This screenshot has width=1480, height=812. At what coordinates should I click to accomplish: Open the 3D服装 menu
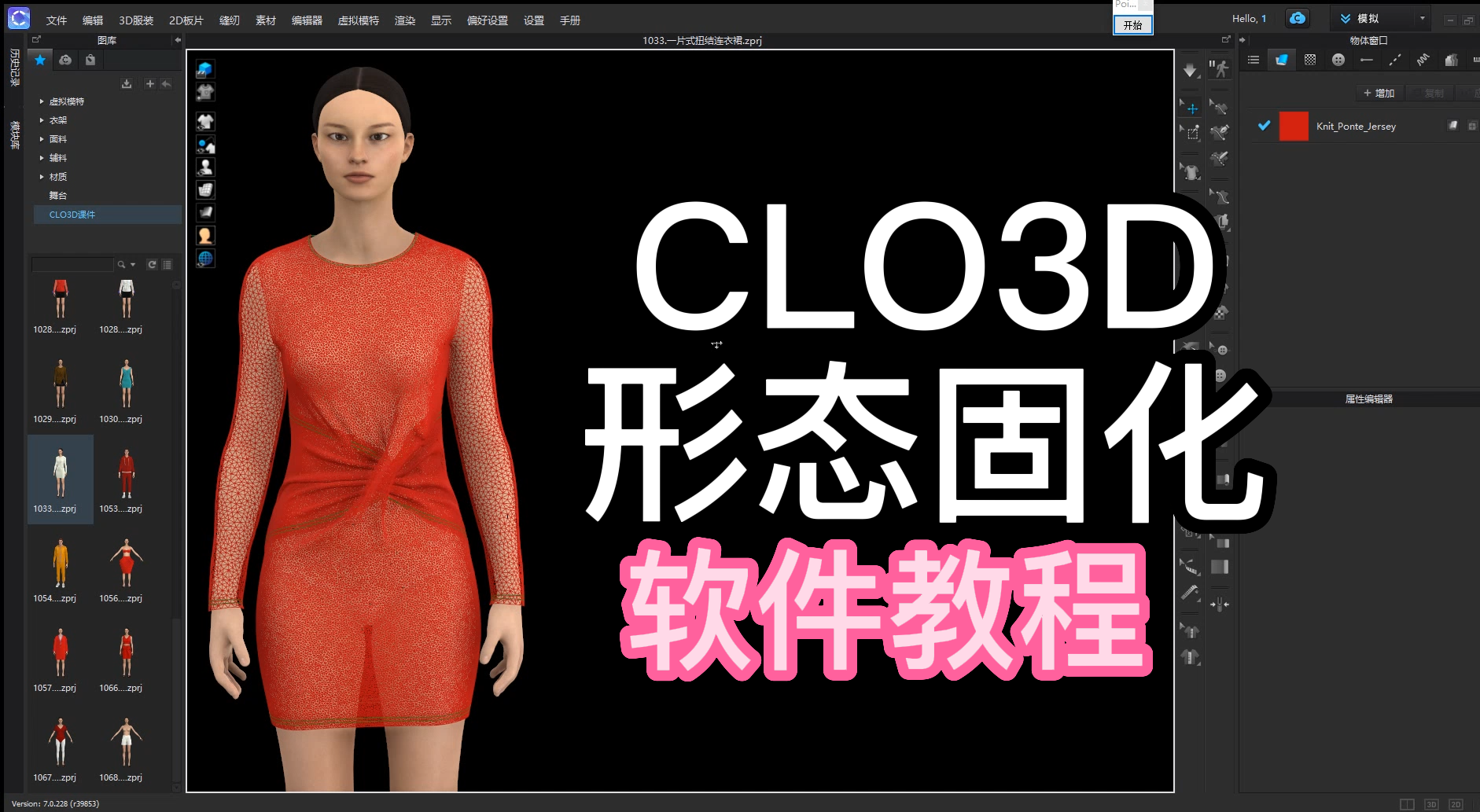pyautogui.click(x=136, y=20)
